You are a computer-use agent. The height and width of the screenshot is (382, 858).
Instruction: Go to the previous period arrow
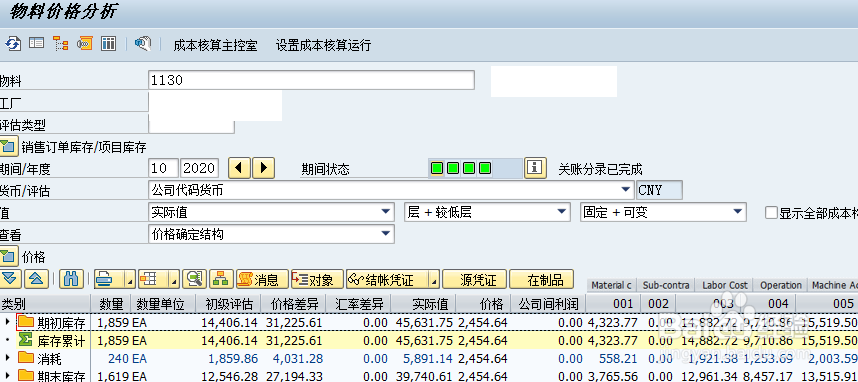click(239, 168)
